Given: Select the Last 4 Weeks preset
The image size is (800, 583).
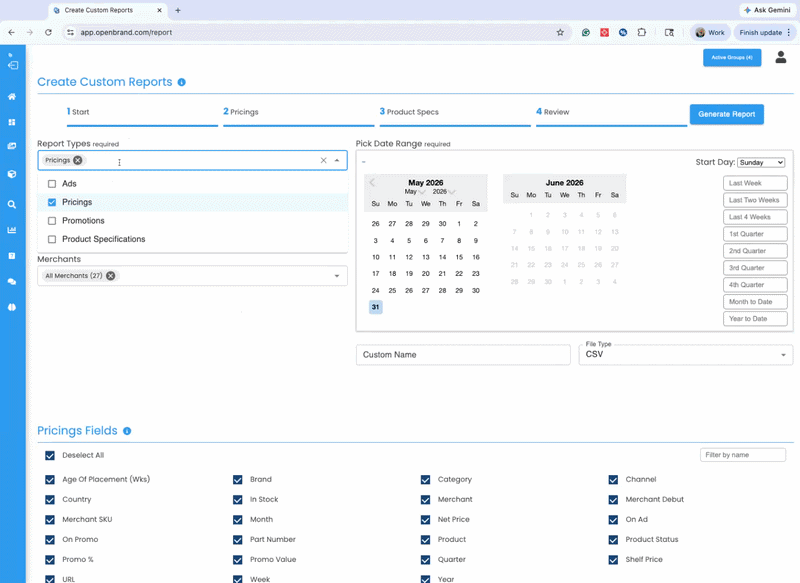Looking at the screenshot, I should 755,217.
